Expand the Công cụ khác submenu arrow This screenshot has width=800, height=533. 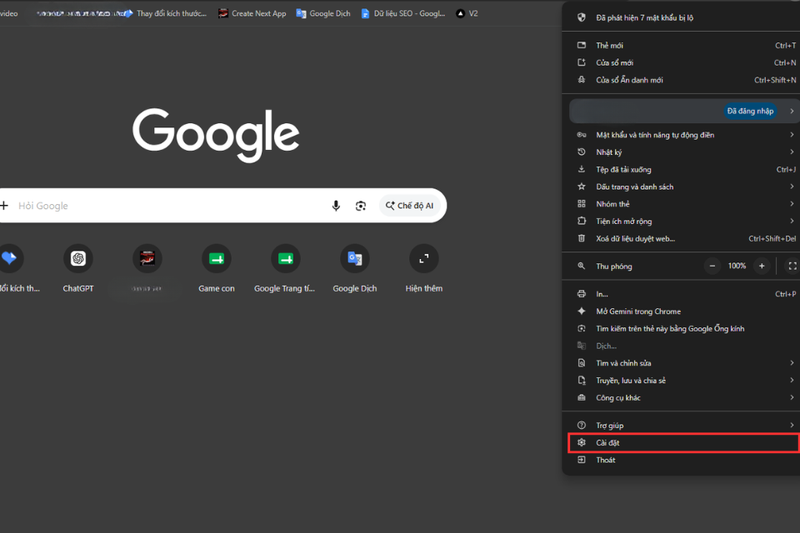[791, 398]
